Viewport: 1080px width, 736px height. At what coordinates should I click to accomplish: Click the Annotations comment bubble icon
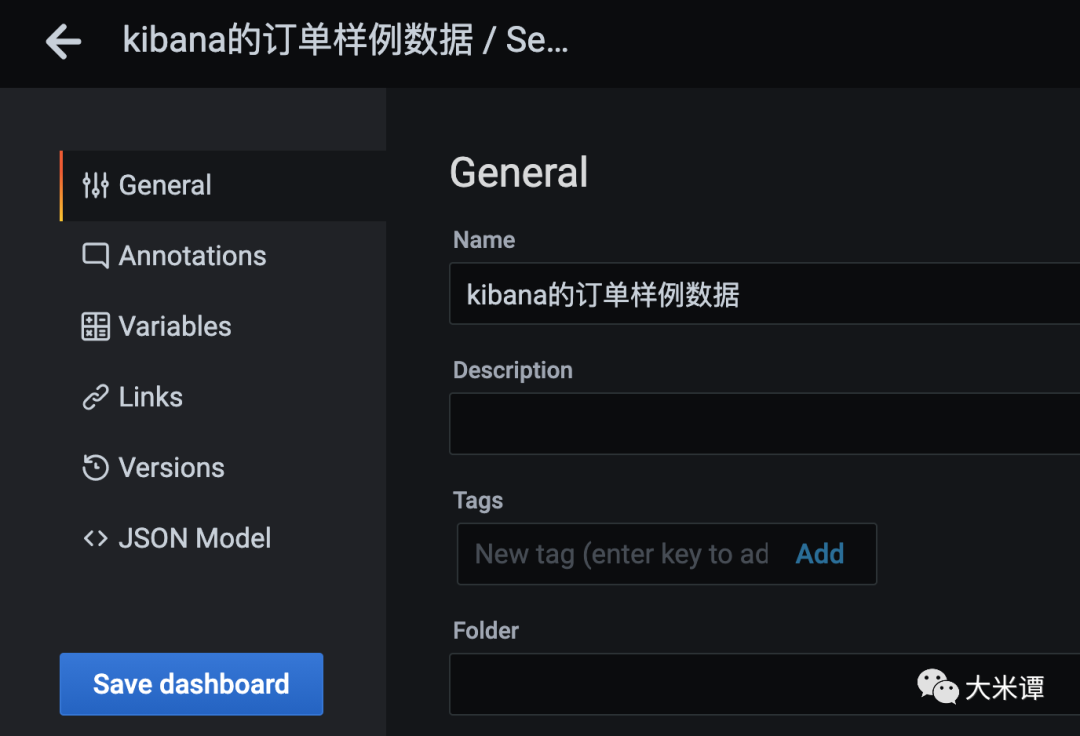tap(95, 256)
